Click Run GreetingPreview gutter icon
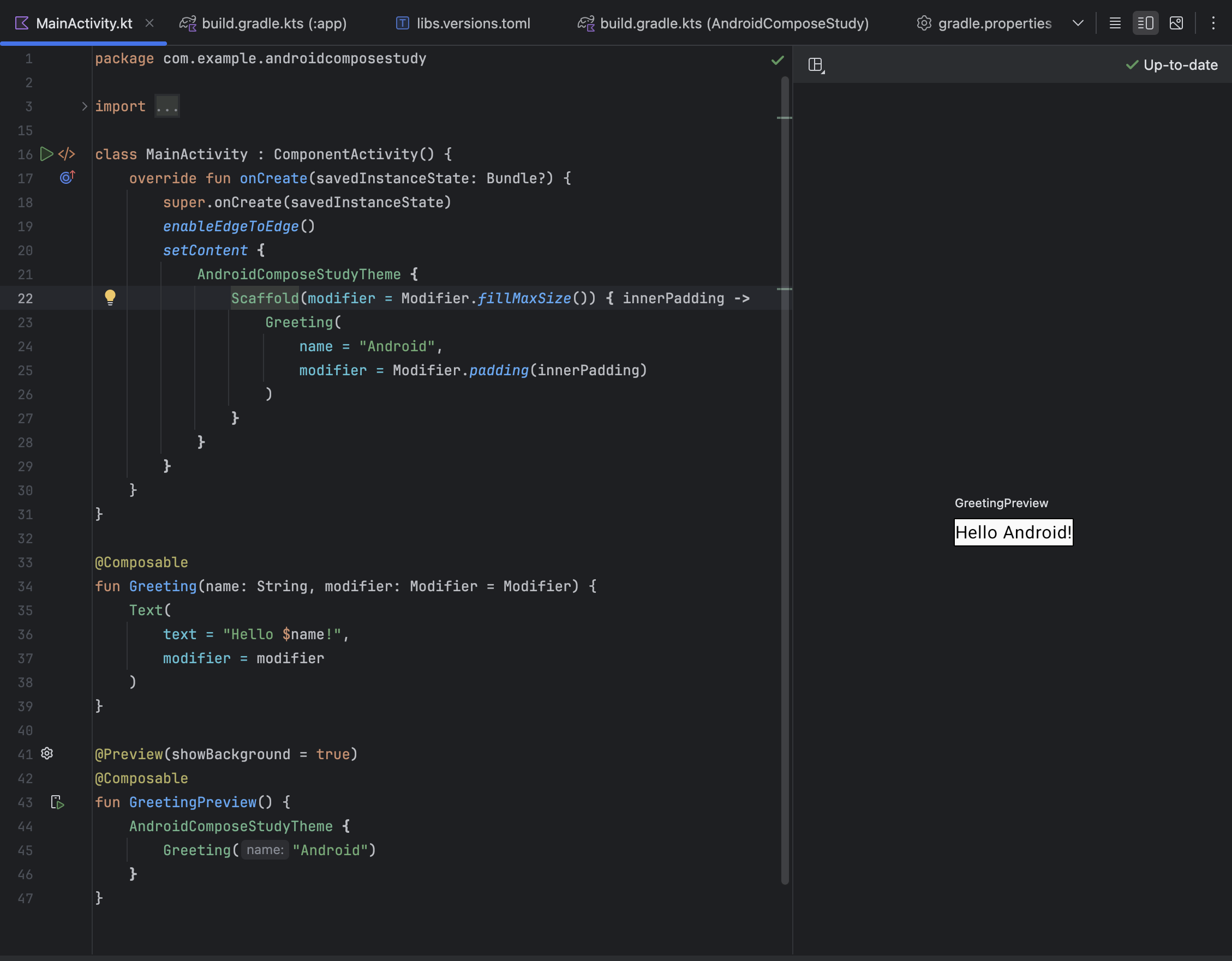Screen dimensions: 1232x961 [57, 802]
